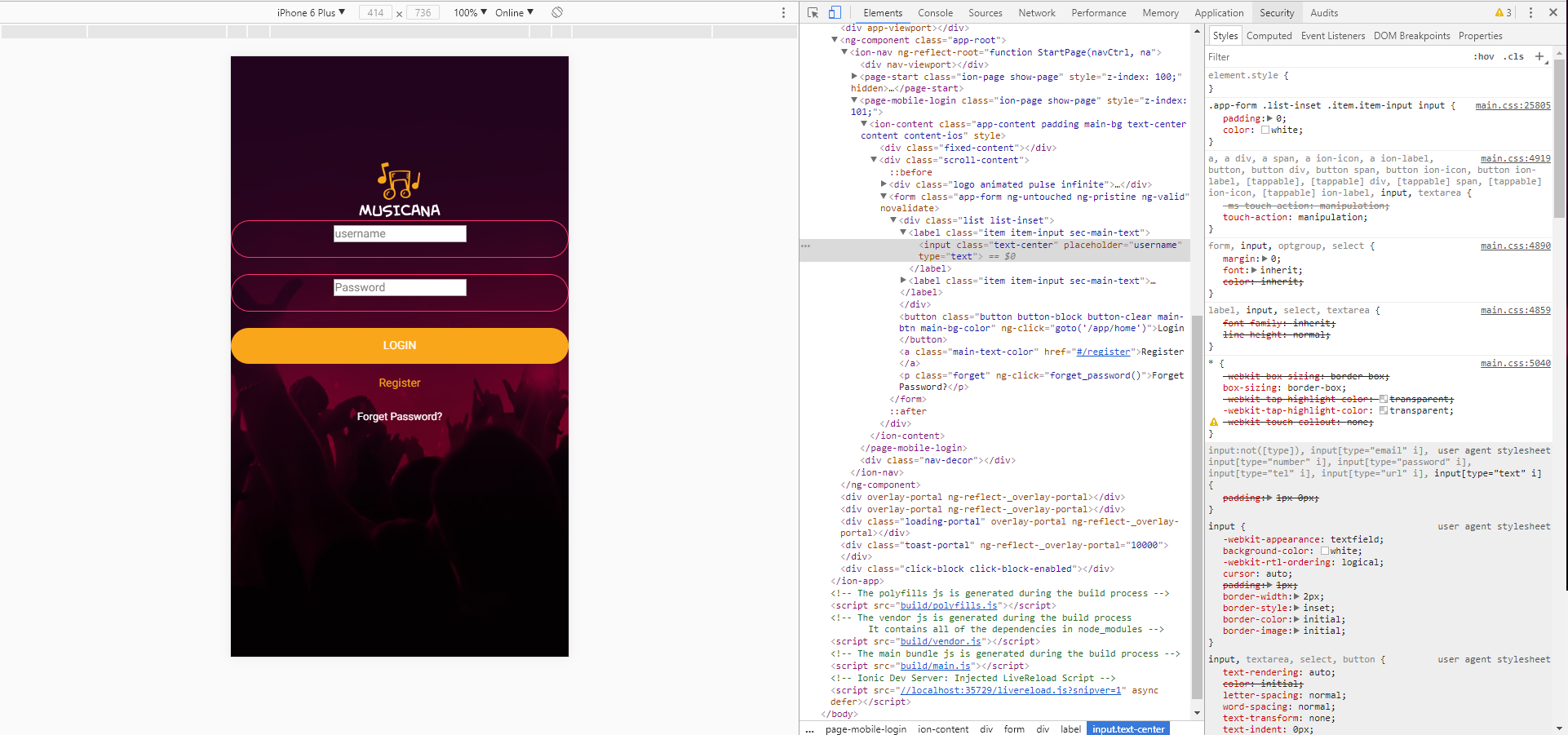1568x735 pixels.
Task: Show the Computed styles pane
Action: (1269, 36)
